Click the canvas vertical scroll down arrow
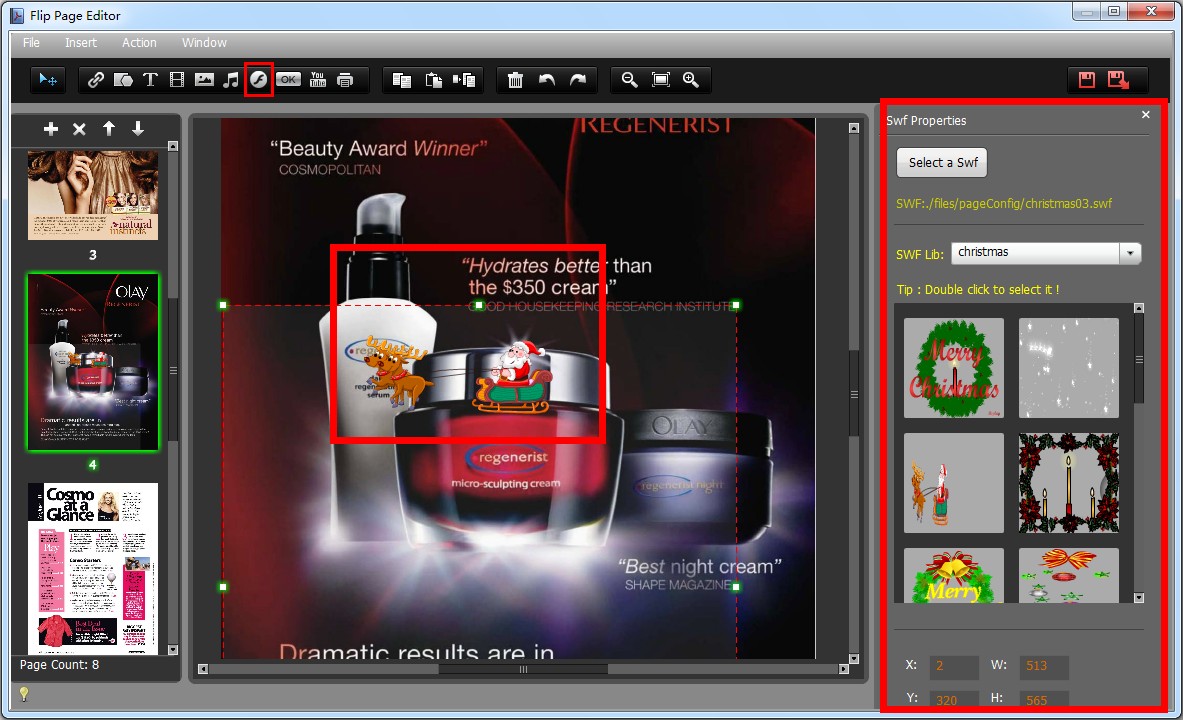 (x=853, y=659)
